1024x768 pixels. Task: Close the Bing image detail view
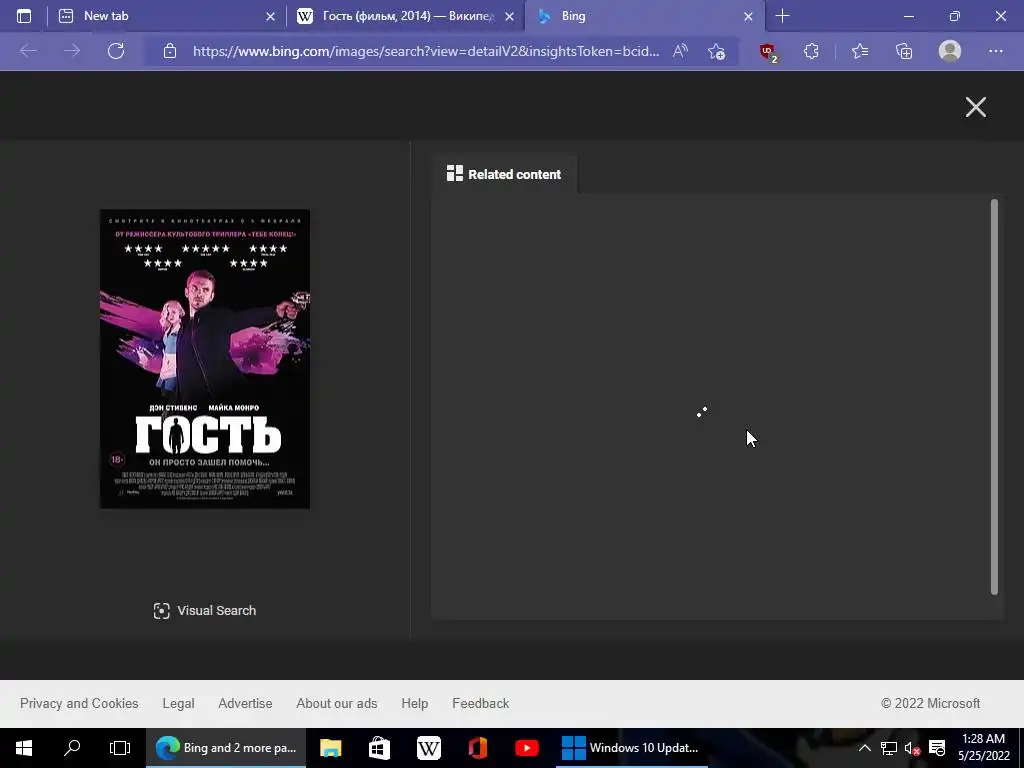click(976, 107)
